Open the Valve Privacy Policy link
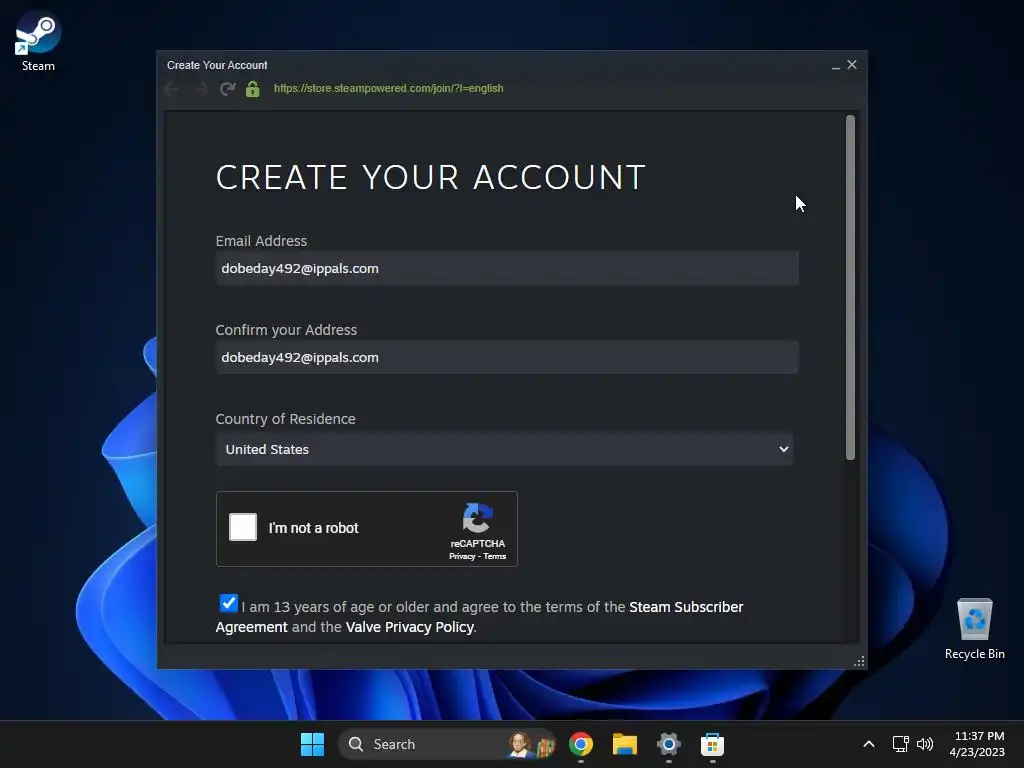Viewport: 1024px width, 768px height. coord(409,627)
